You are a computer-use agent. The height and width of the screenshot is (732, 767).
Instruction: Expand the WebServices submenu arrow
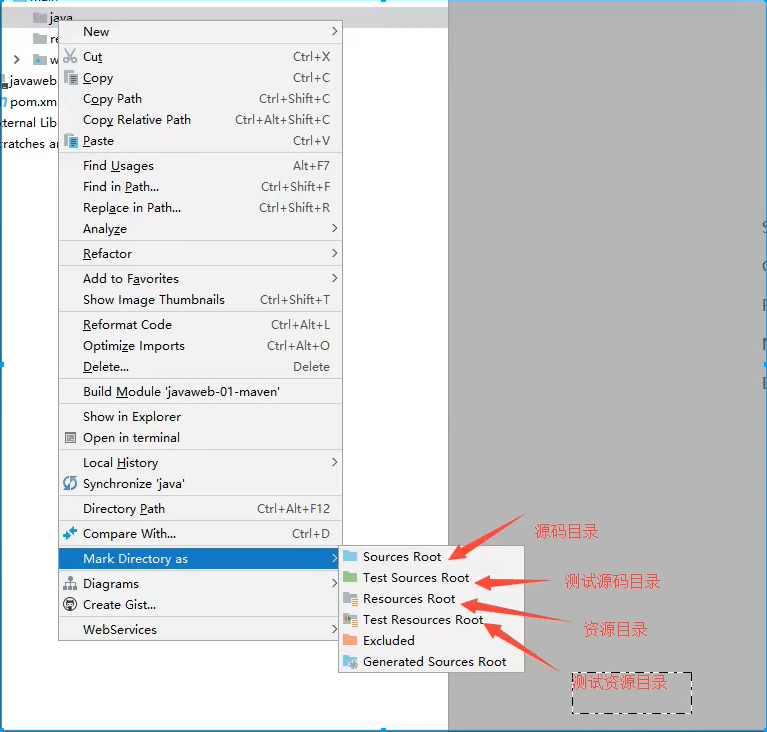[x=335, y=629]
